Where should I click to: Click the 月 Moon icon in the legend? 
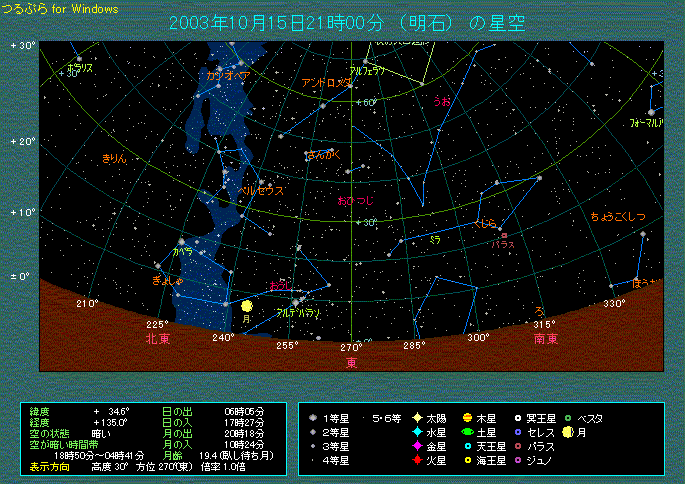pos(567,432)
